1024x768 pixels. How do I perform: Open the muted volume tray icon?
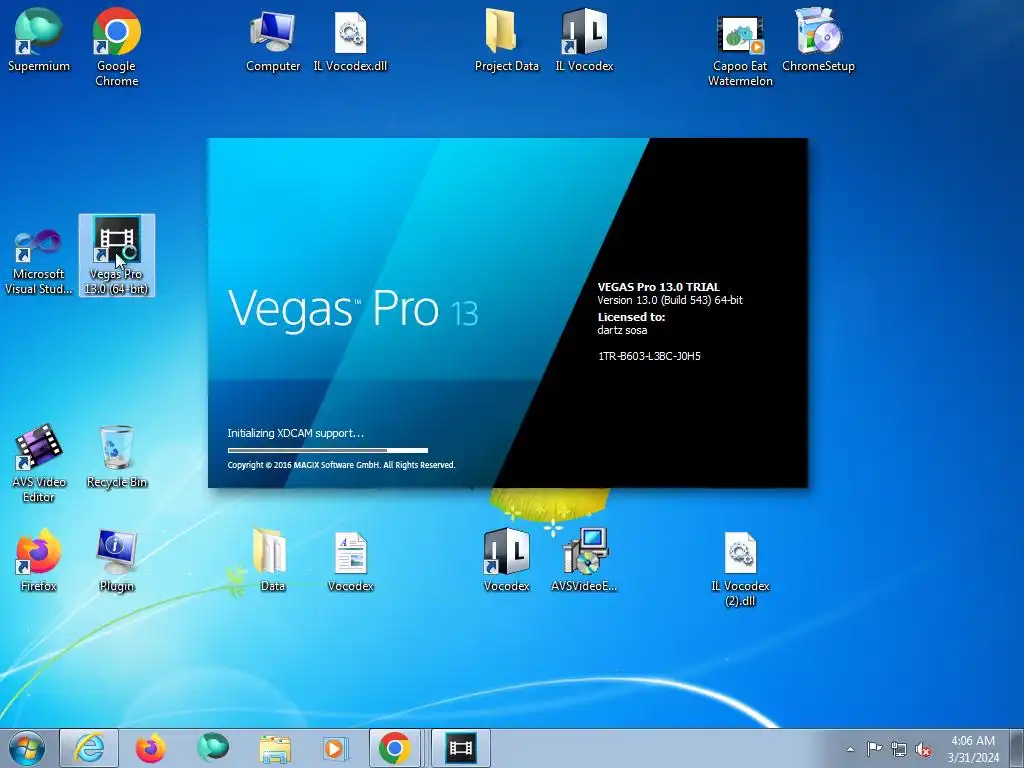923,749
